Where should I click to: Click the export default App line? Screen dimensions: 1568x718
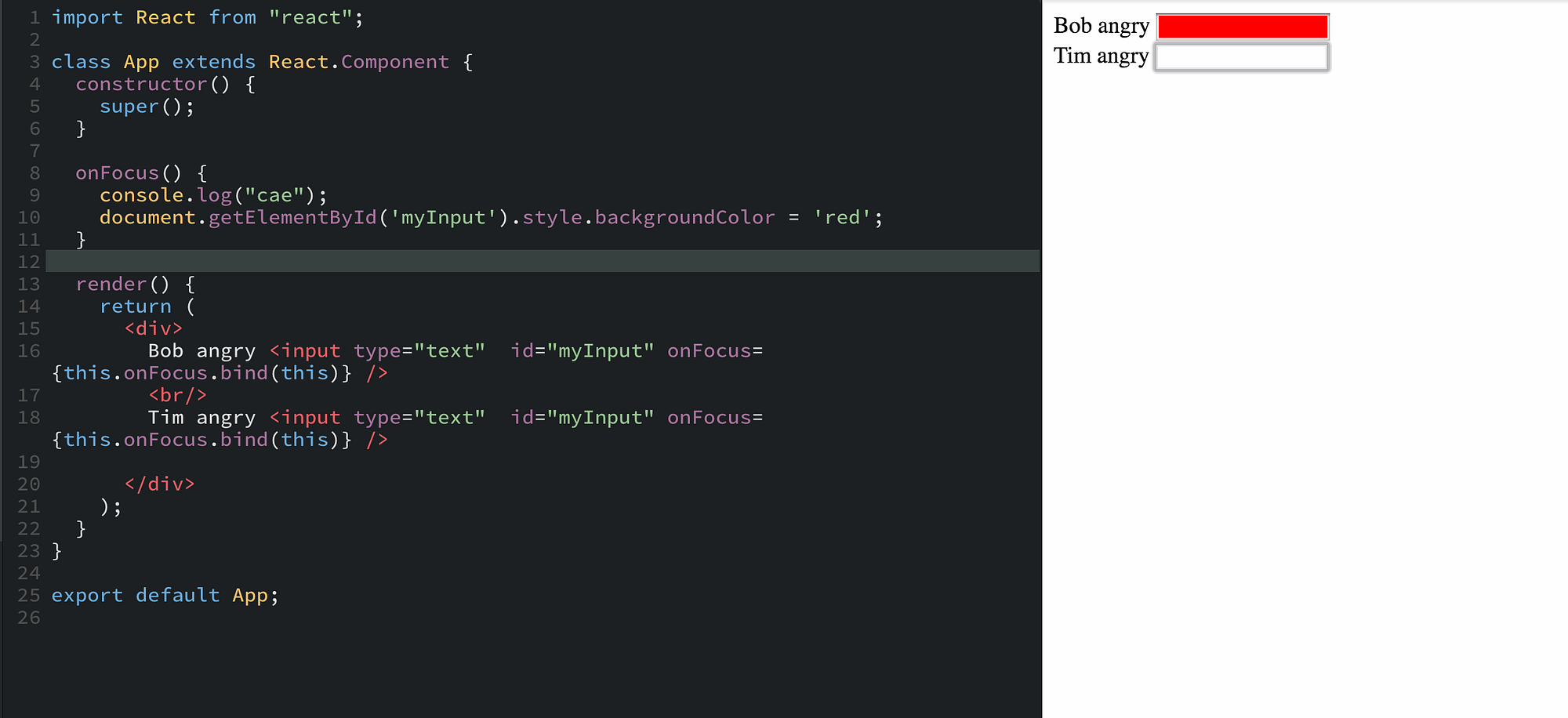[165, 595]
